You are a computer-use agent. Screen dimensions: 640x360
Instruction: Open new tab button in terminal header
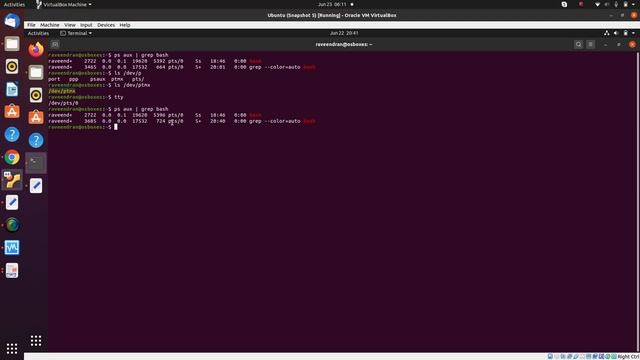(55, 44)
